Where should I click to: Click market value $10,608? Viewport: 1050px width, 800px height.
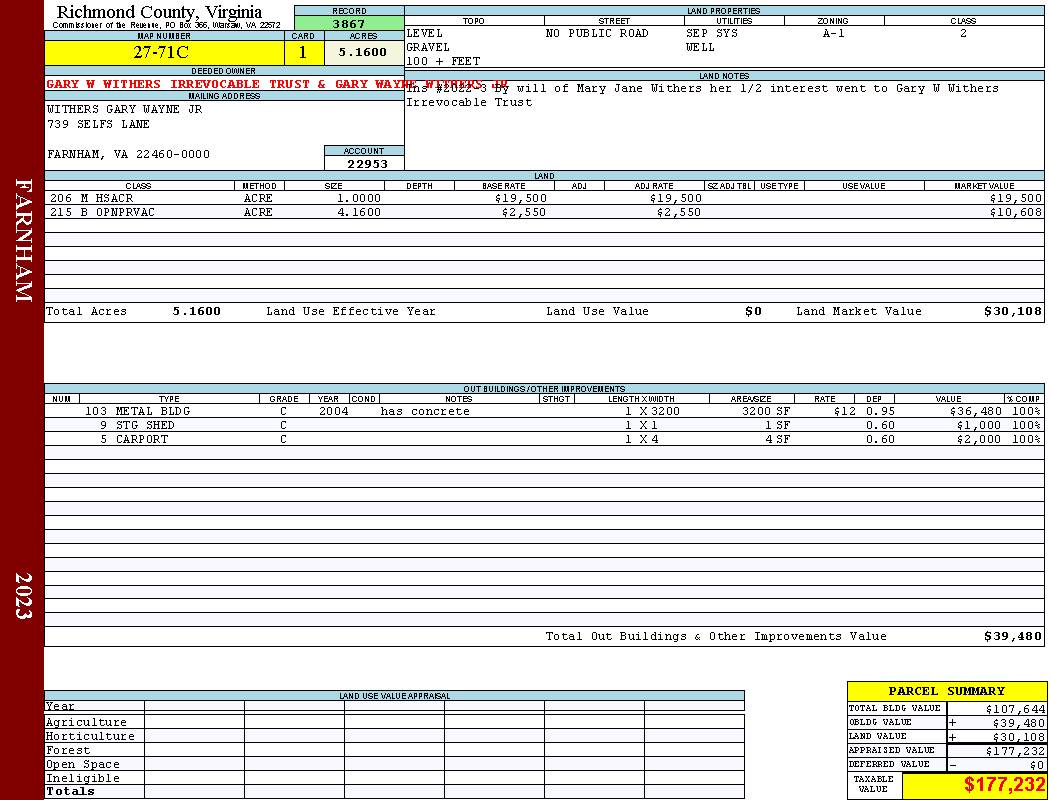pyautogui.click(x=1016, y=212)
